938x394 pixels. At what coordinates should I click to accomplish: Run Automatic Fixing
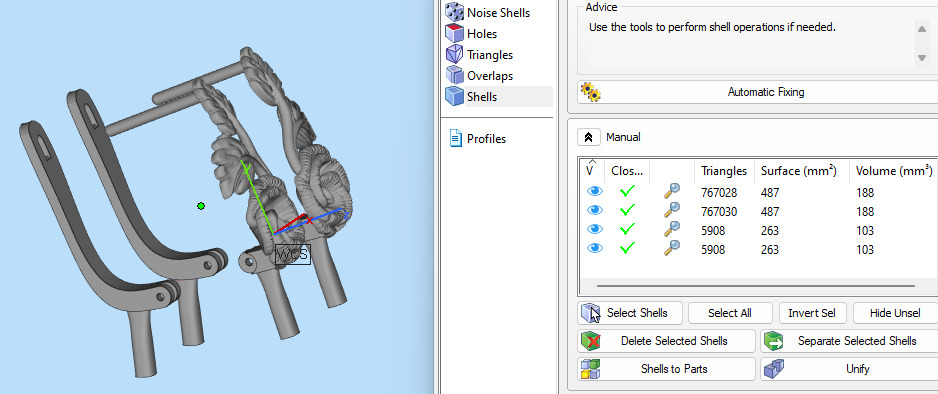point(757,92)
